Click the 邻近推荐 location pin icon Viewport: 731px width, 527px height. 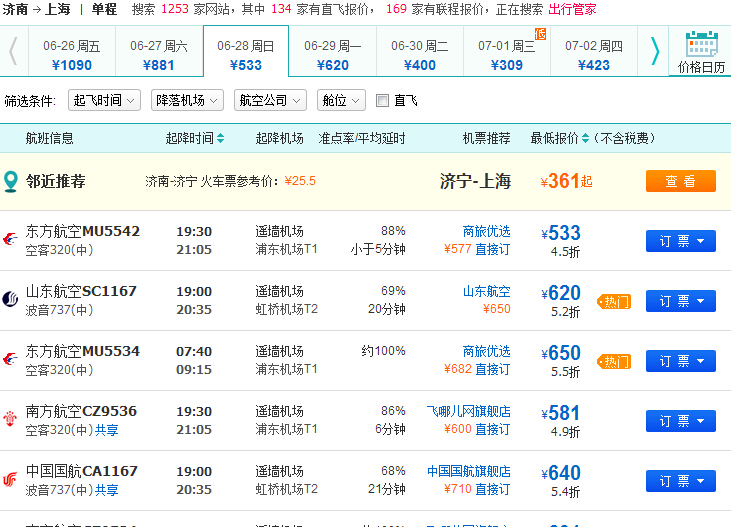[11, 181]
